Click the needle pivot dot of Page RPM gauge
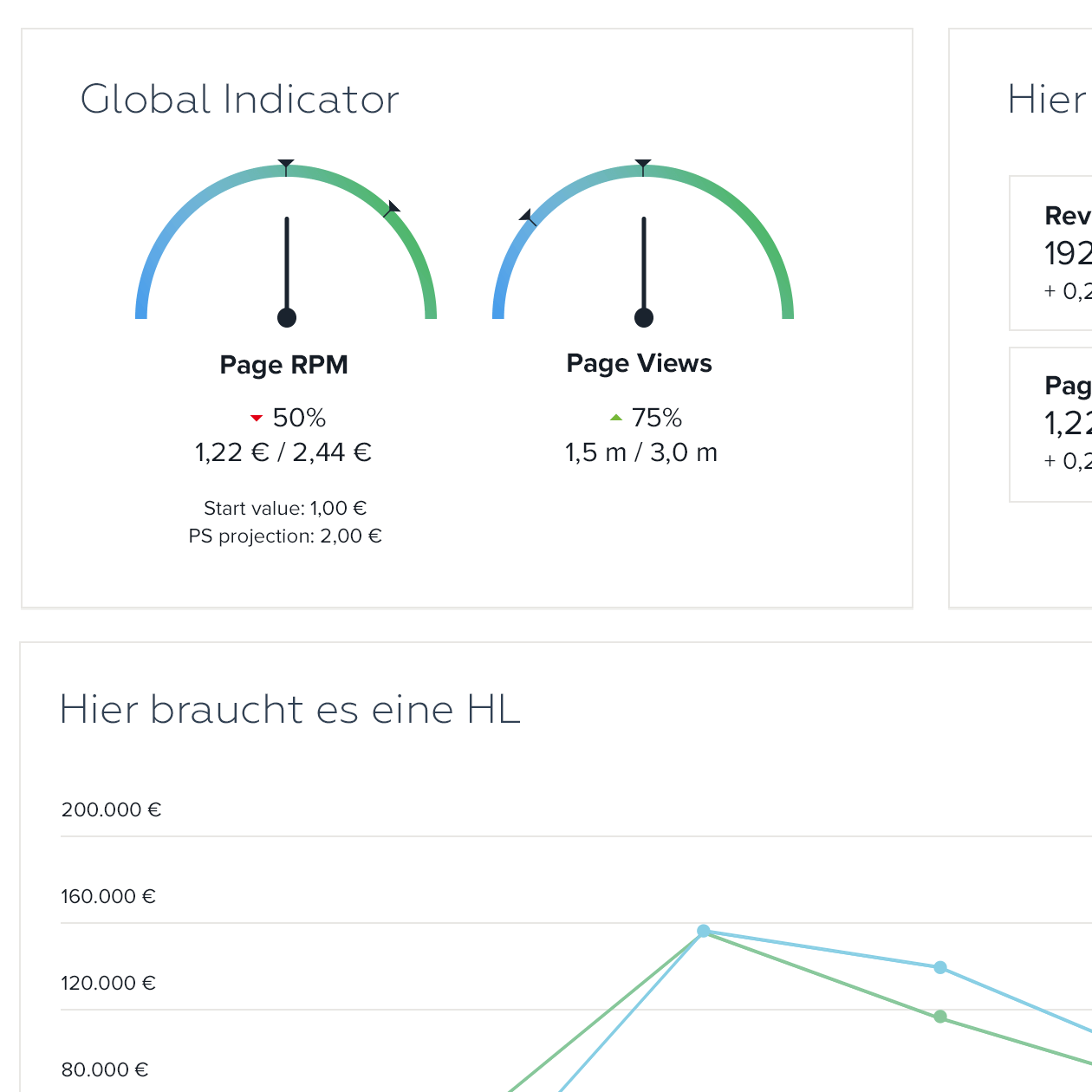Image resolution: width=1092 pixels, height=1092 pixels. pyautogui.click(x=287, y=318)
